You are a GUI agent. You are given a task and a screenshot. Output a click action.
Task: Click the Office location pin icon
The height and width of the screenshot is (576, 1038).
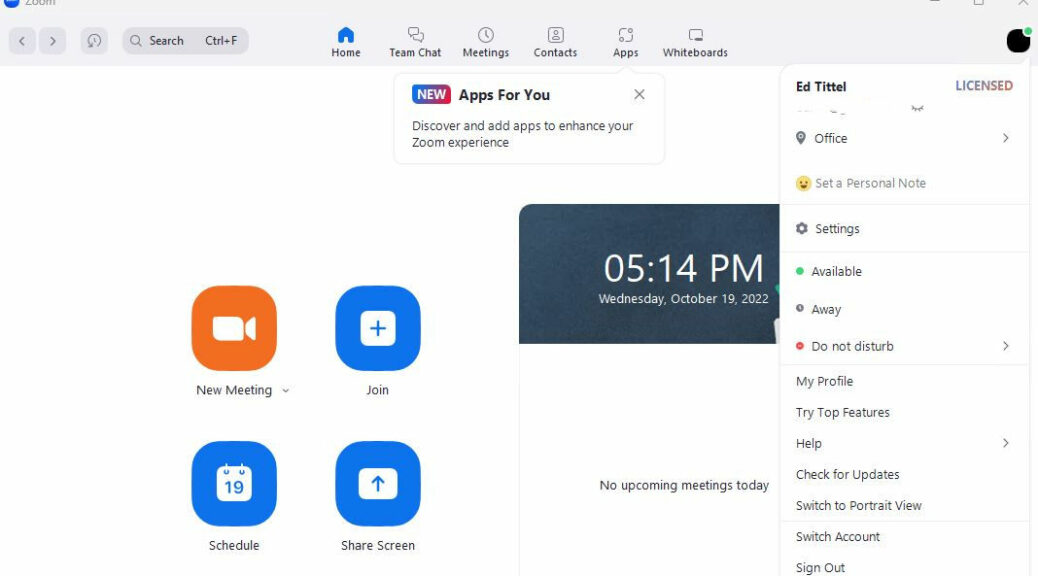pyautogui.click(x=801, y=138)
